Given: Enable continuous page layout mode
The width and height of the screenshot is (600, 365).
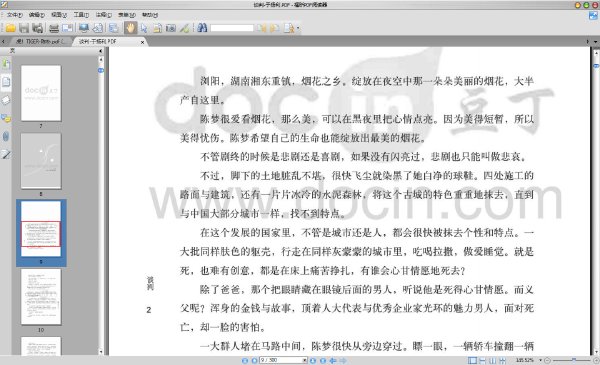Looking at the screenshot, I should (x=483, y=360).
